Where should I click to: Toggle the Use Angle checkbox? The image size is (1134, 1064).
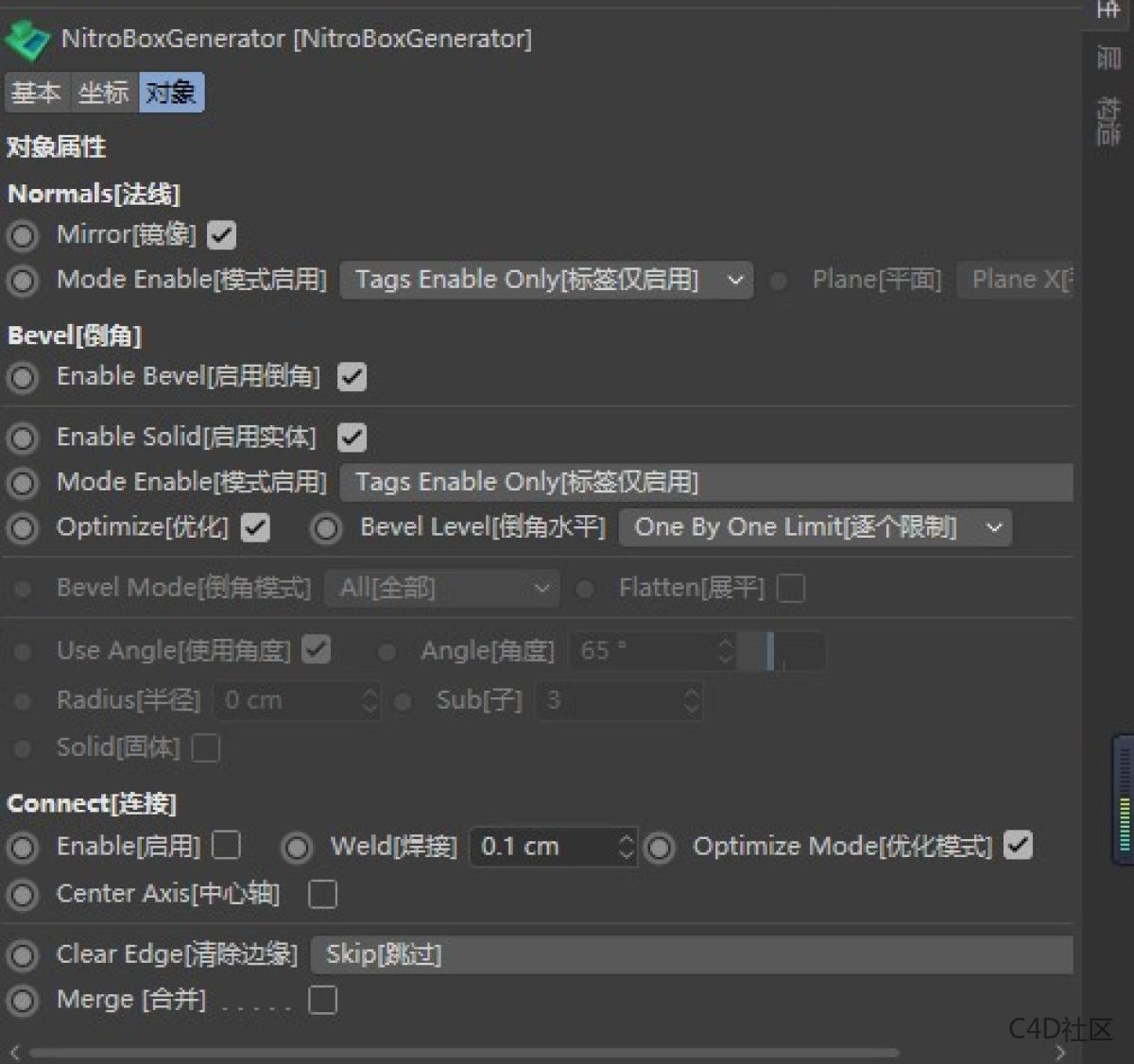click(x=317, y=650)
